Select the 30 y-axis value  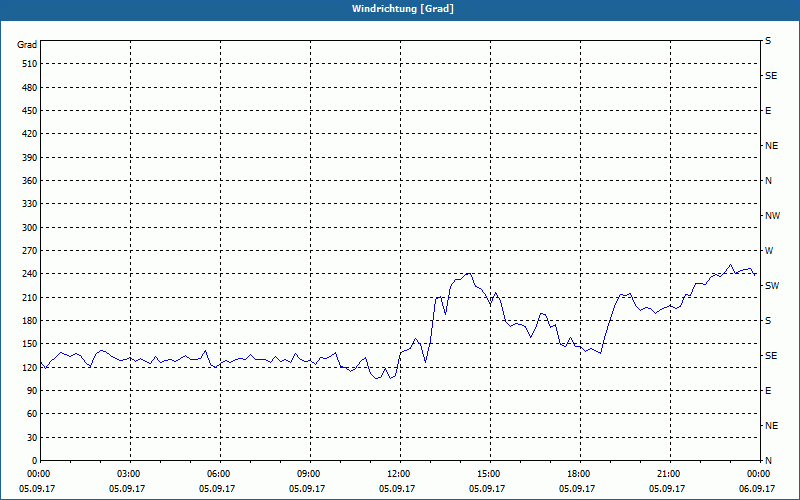coord(32,438)
